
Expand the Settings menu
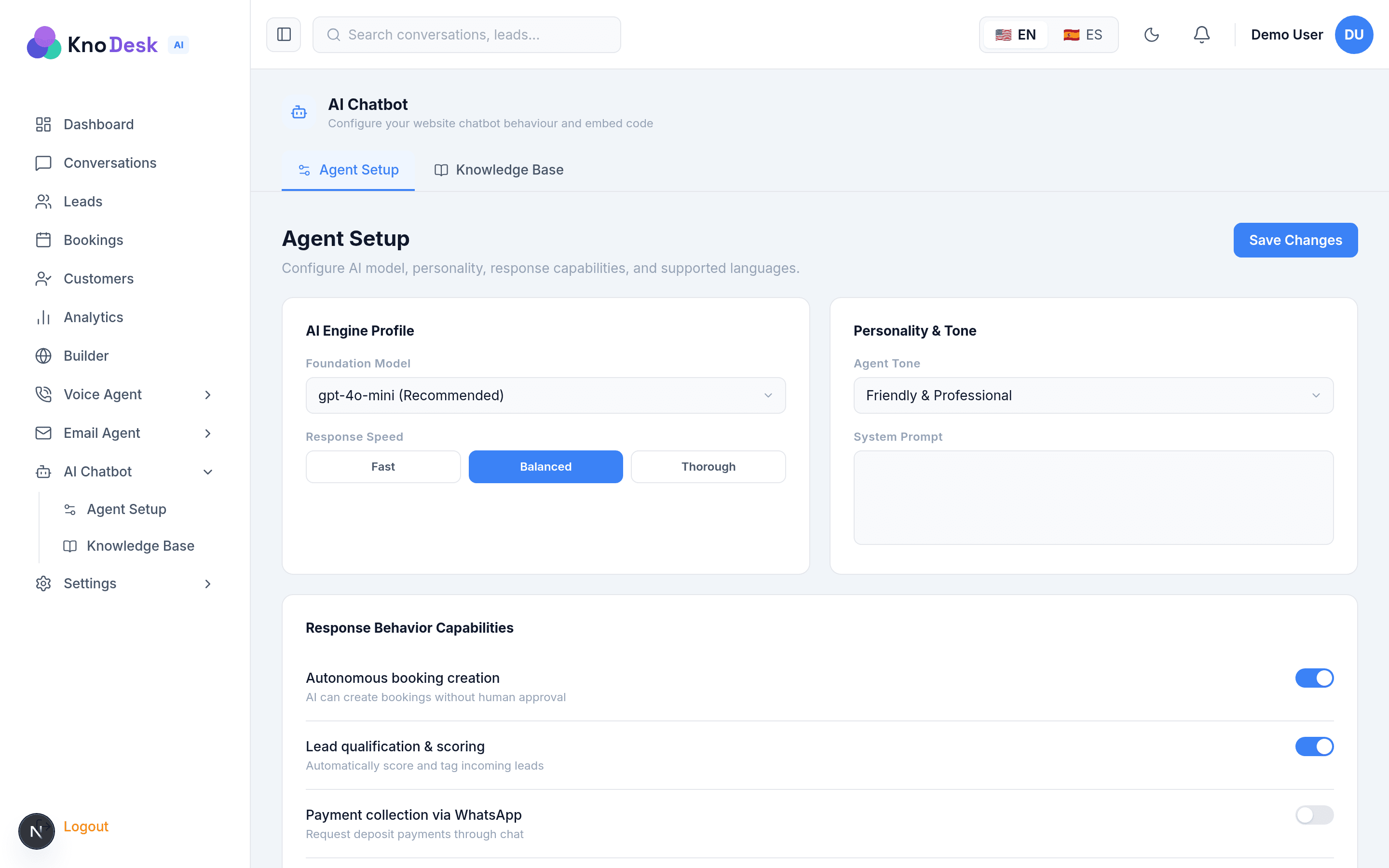124,584
